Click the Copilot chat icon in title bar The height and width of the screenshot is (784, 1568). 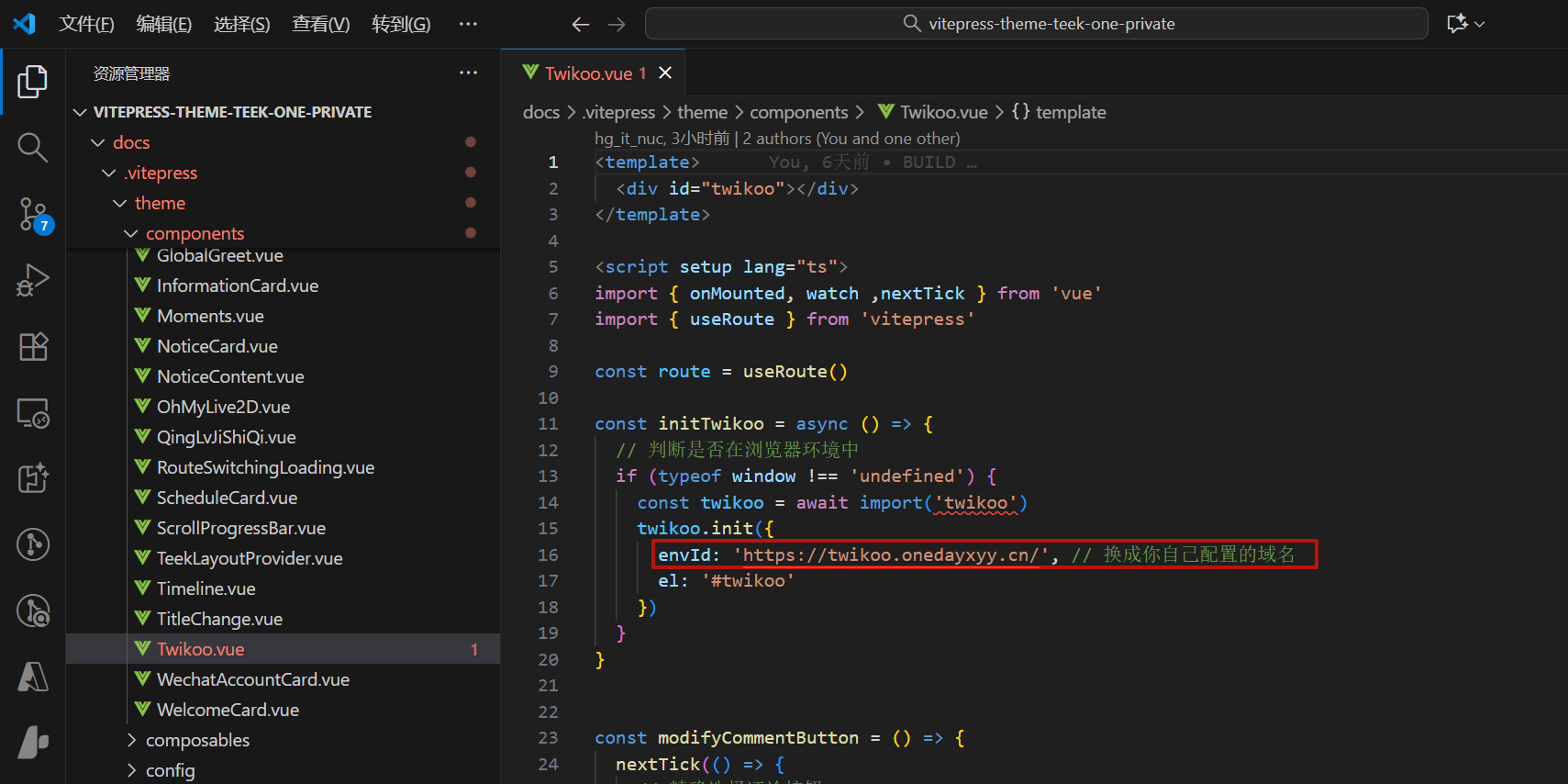tap(1456, 24)
